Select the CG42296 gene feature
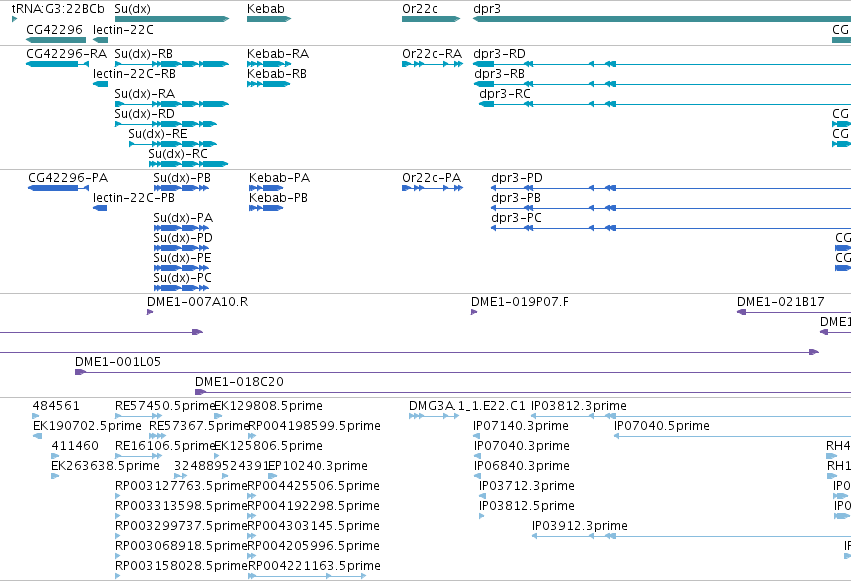The width and height of the screenshot is (851, 581). pyautogui.click(x=56, y=40)
